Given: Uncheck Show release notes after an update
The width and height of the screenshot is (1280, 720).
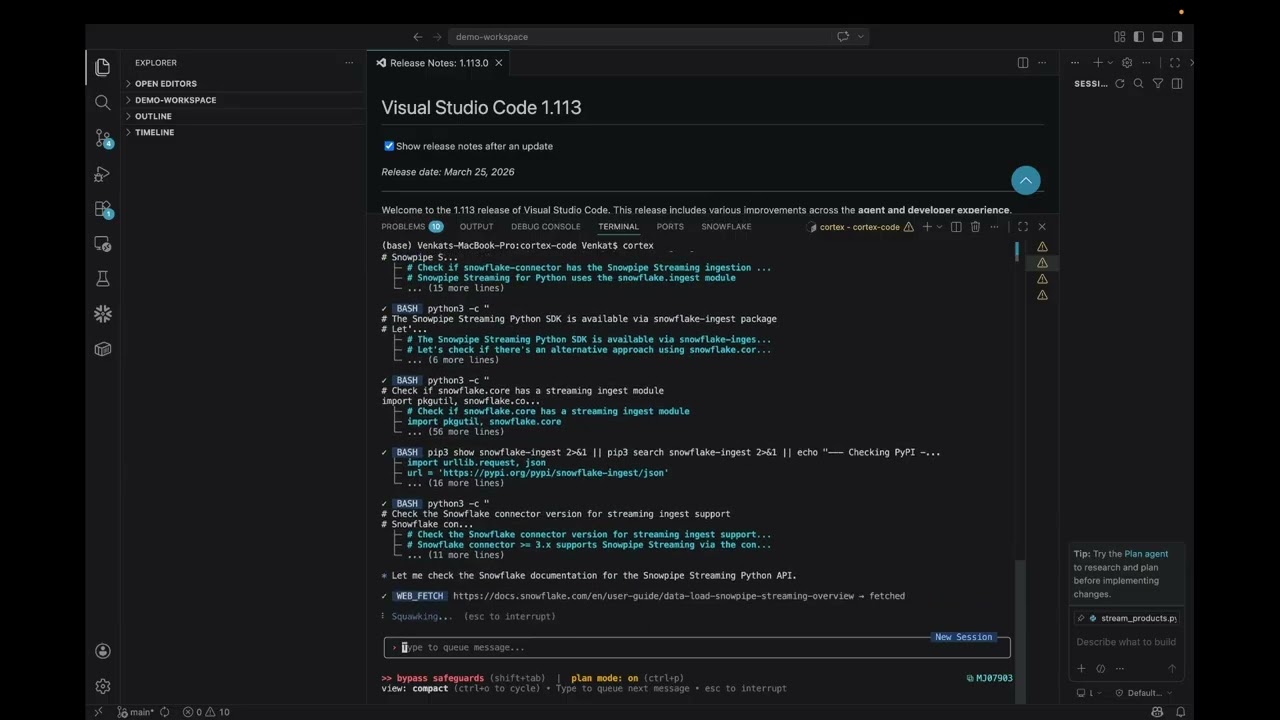Looking at the screenshot, I should pos(389,146).
